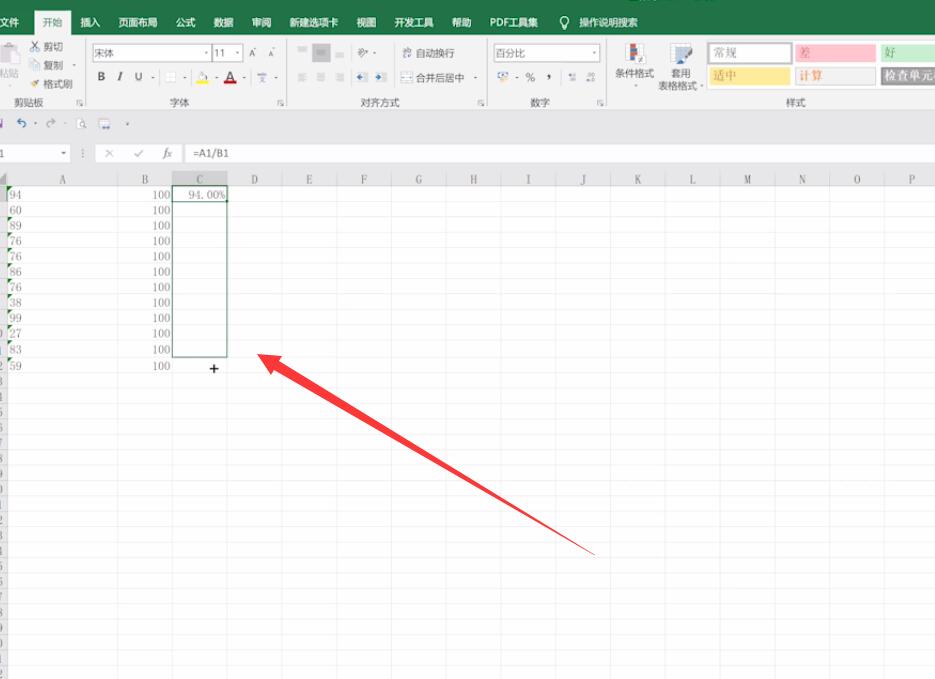The height and width of the screenshot is (679, 935).
Task: Open the font name dropdown (宋体)
Action: [151, 53]
